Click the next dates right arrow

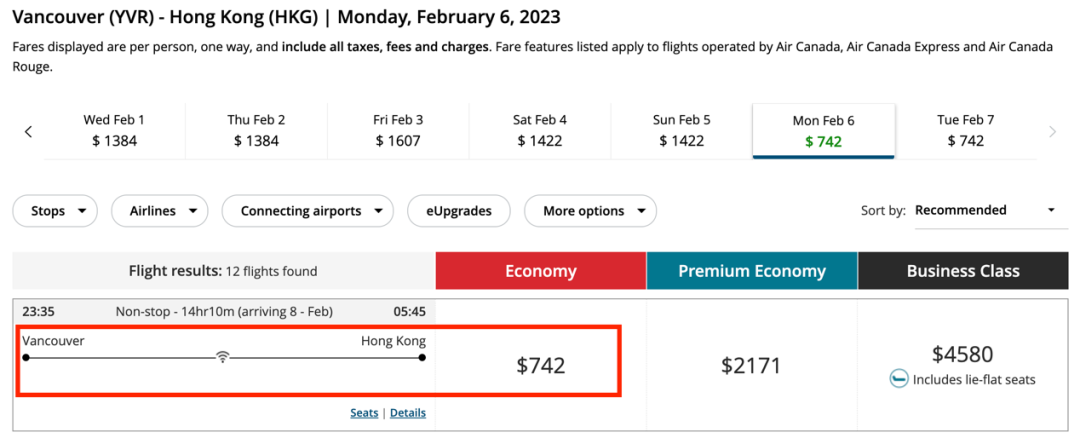(x=1052, y=131)
